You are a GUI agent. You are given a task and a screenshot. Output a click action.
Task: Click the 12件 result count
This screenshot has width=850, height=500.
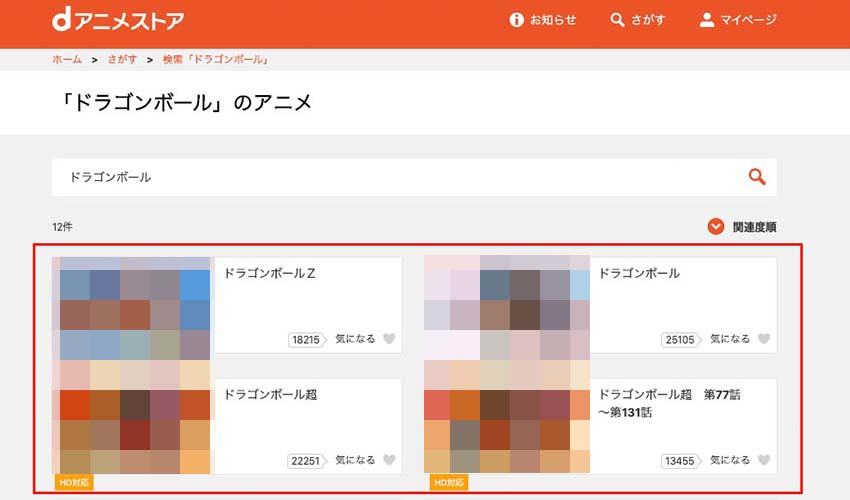[62, 227]
